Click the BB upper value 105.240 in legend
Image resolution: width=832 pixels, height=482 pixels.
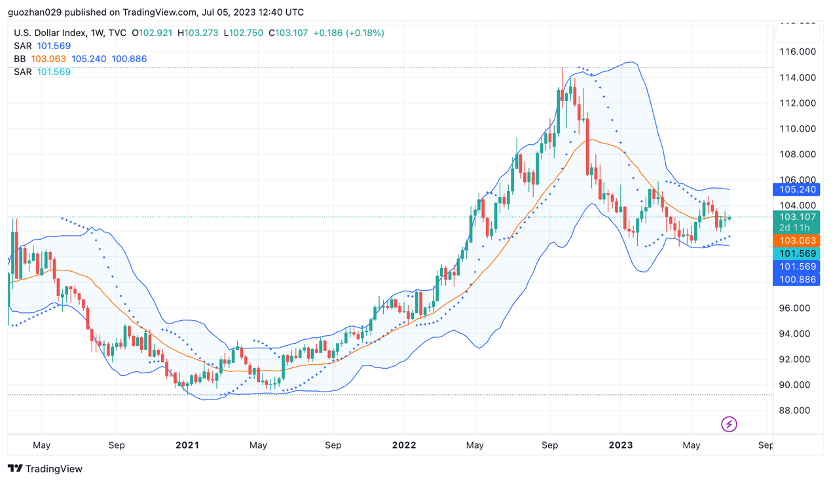coord(89,59)
